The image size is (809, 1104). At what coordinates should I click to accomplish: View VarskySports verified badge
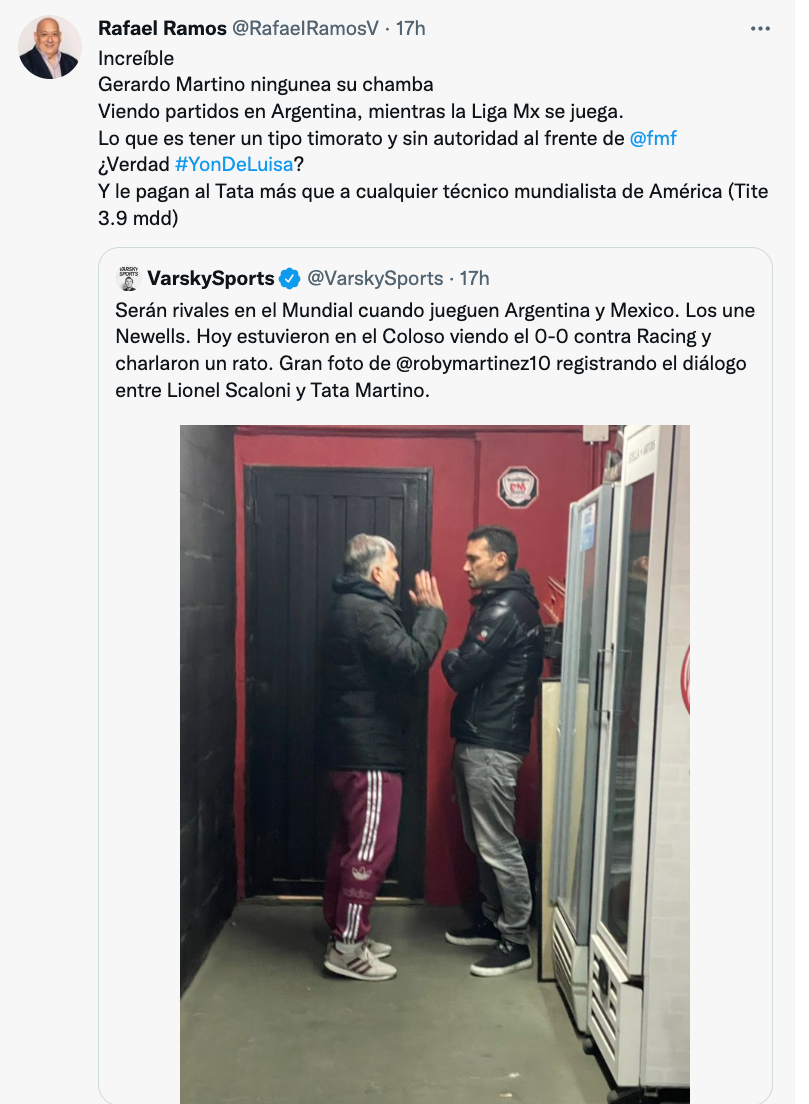(289, 279)
